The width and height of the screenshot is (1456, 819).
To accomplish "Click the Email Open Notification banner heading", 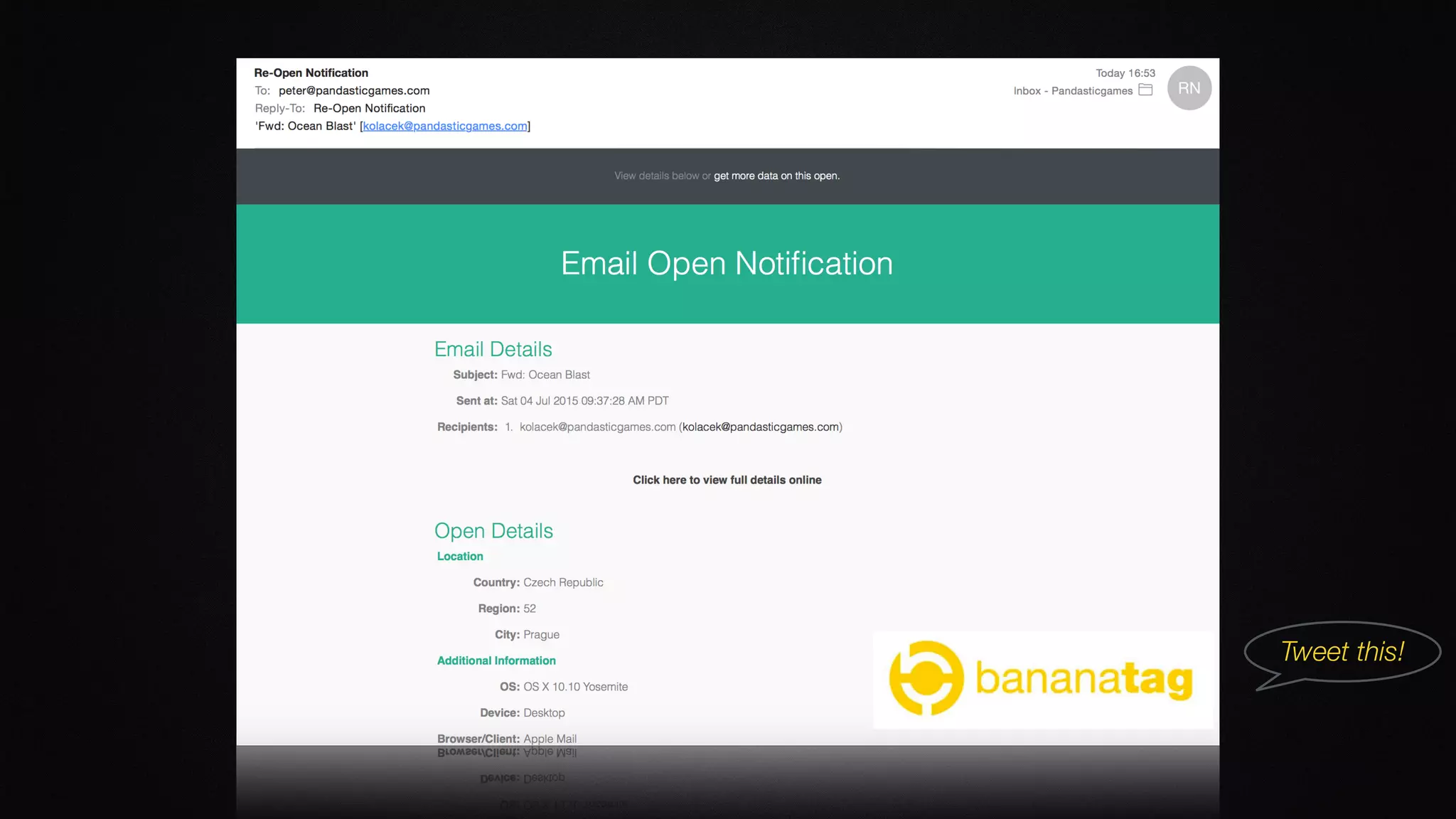I will [727, 264].
